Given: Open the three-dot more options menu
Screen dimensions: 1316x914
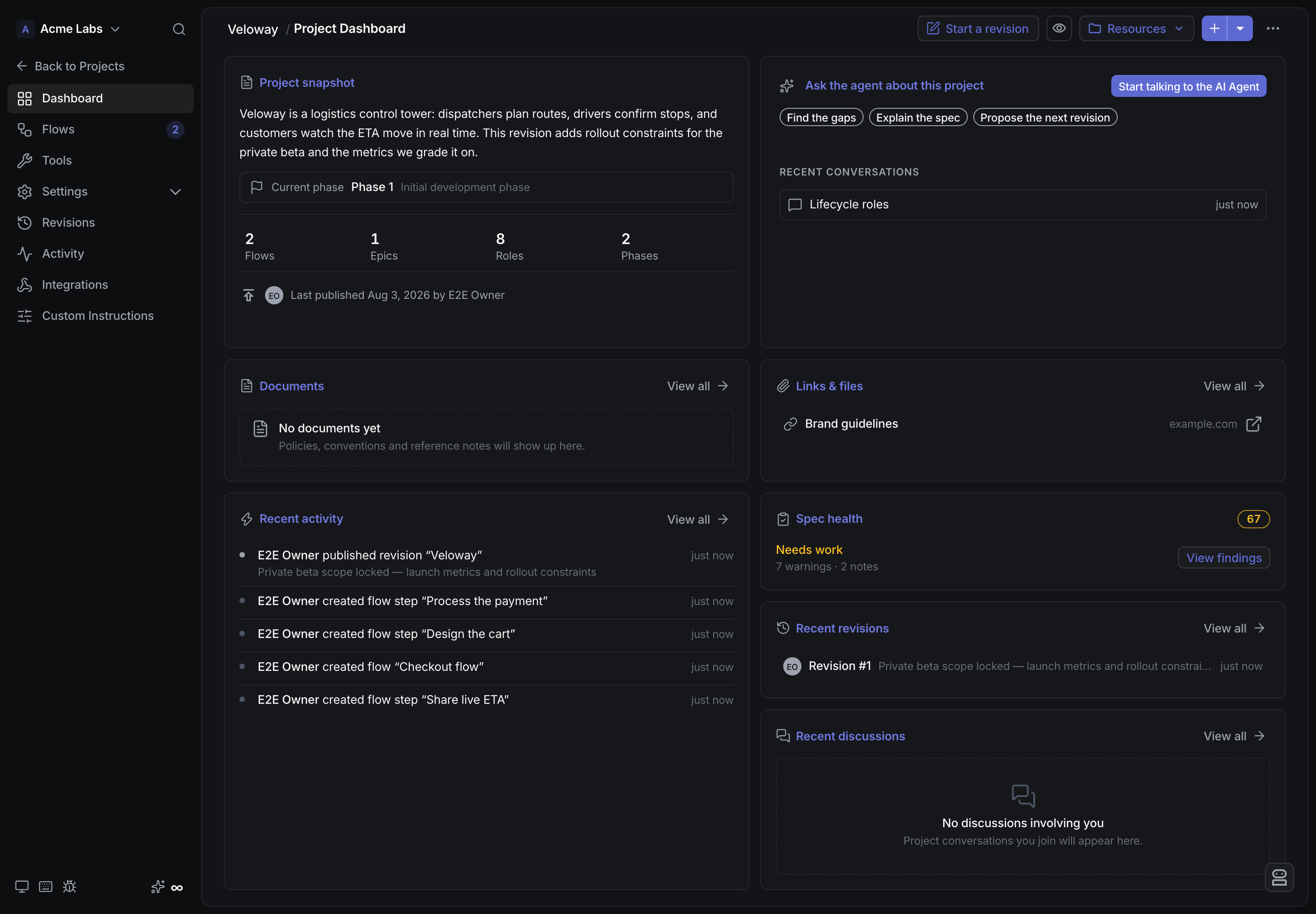Looking at the screenshot, I should click(1273, 29).
